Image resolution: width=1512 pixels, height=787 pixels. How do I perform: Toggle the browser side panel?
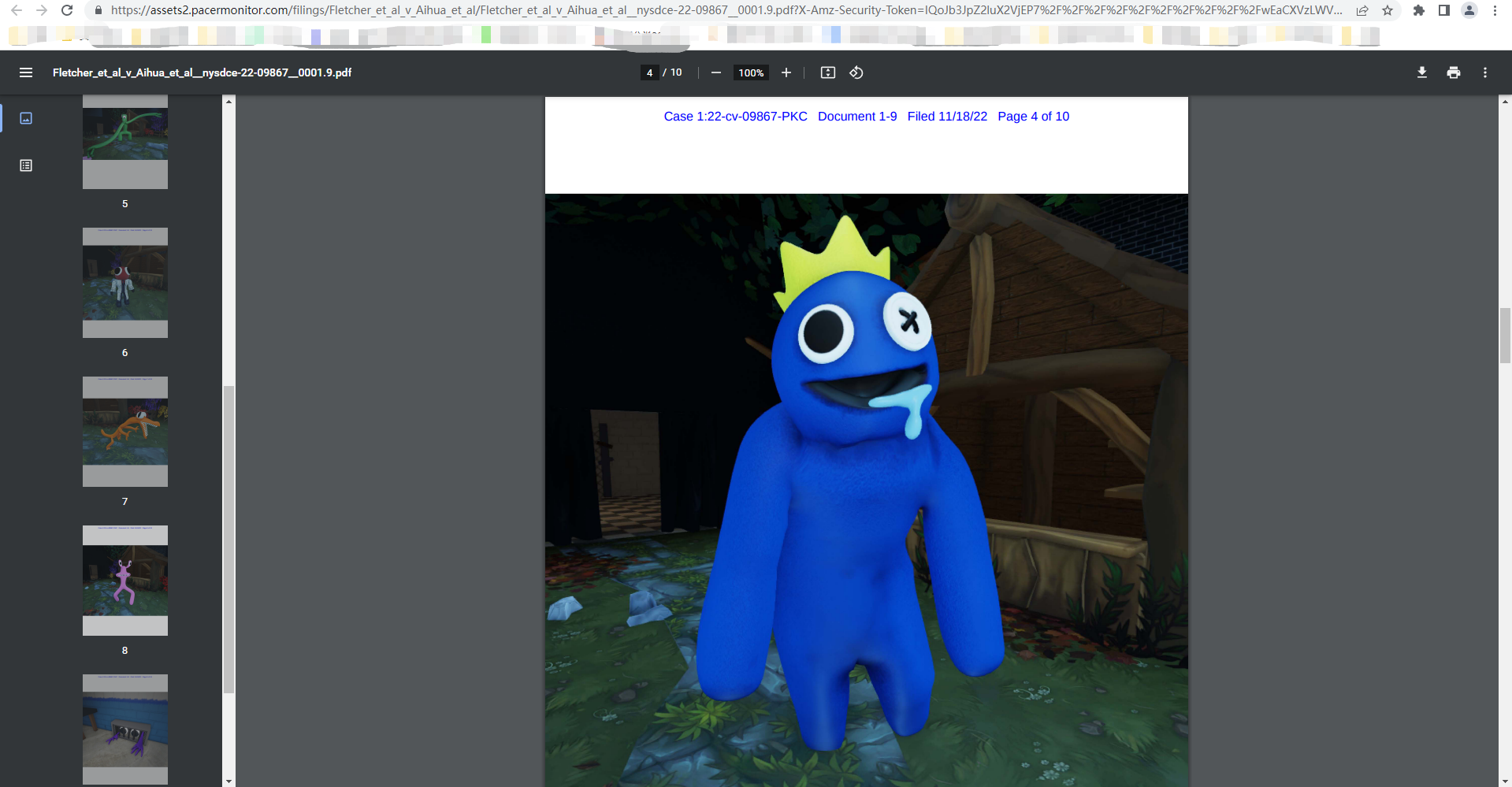tap(1444, 11)
